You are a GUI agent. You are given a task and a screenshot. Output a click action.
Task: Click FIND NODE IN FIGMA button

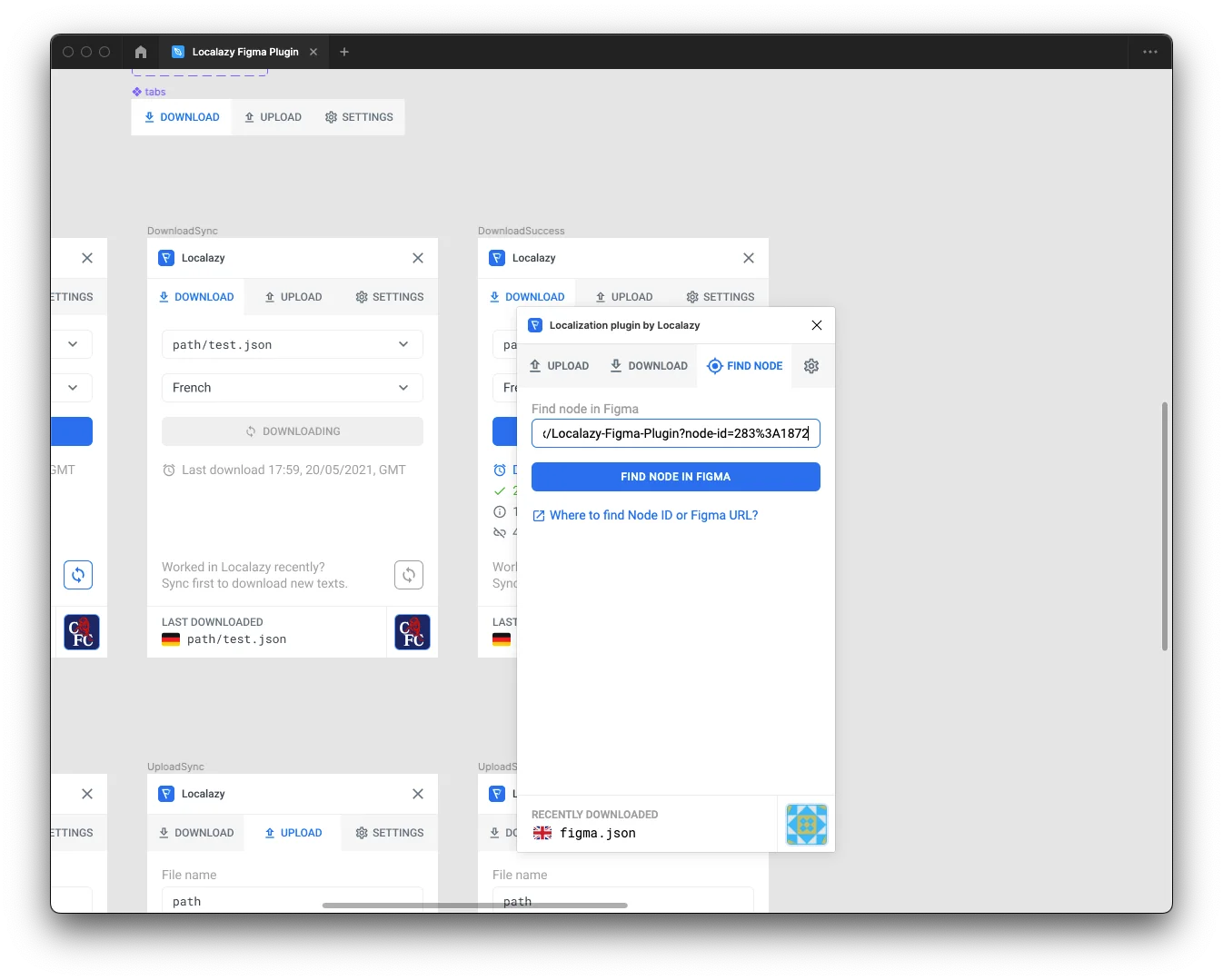coord(676,477)
